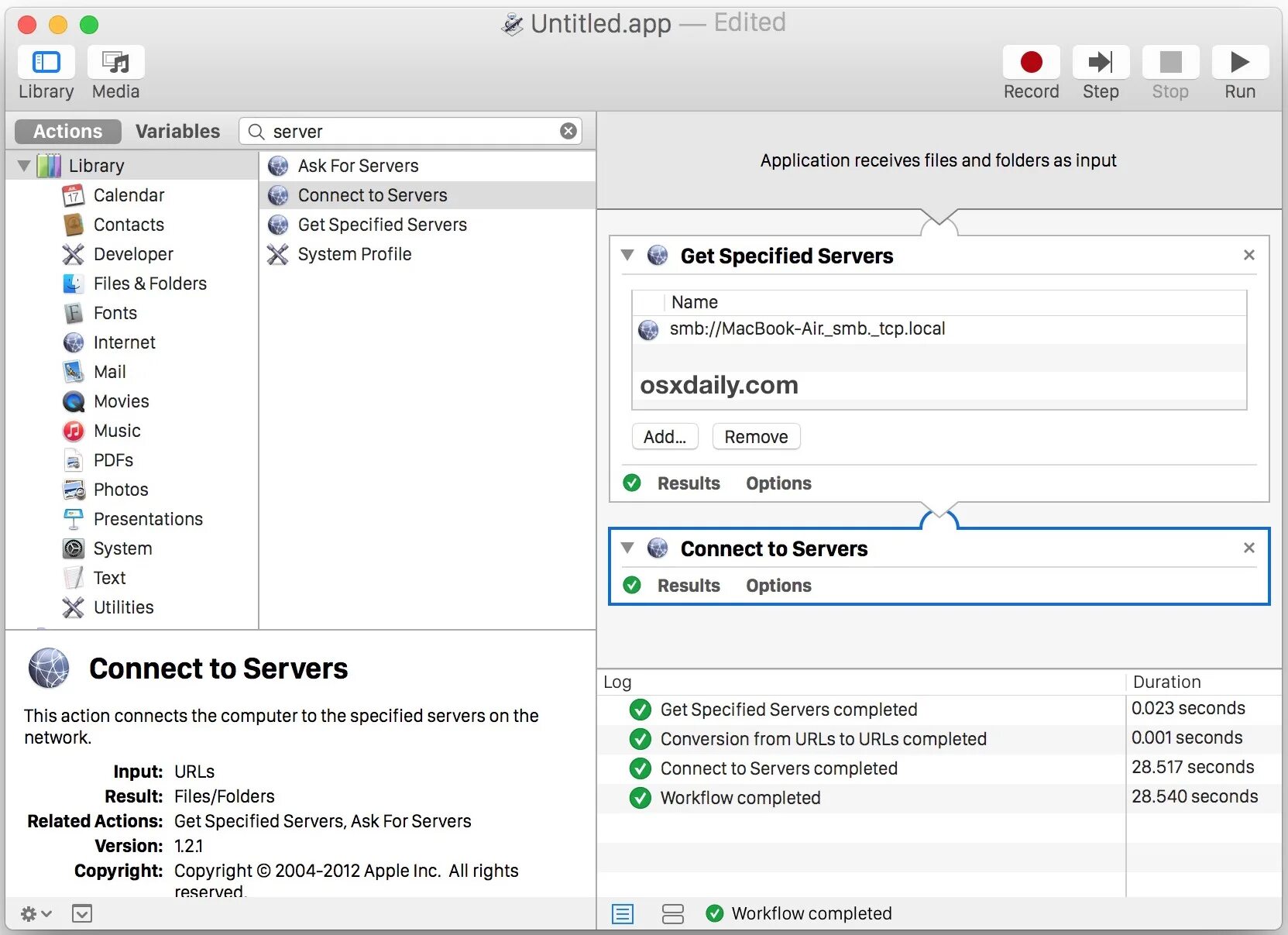1288x935 pixels.
Task: Show the workflow variables view icon
Action: (672, 914)
